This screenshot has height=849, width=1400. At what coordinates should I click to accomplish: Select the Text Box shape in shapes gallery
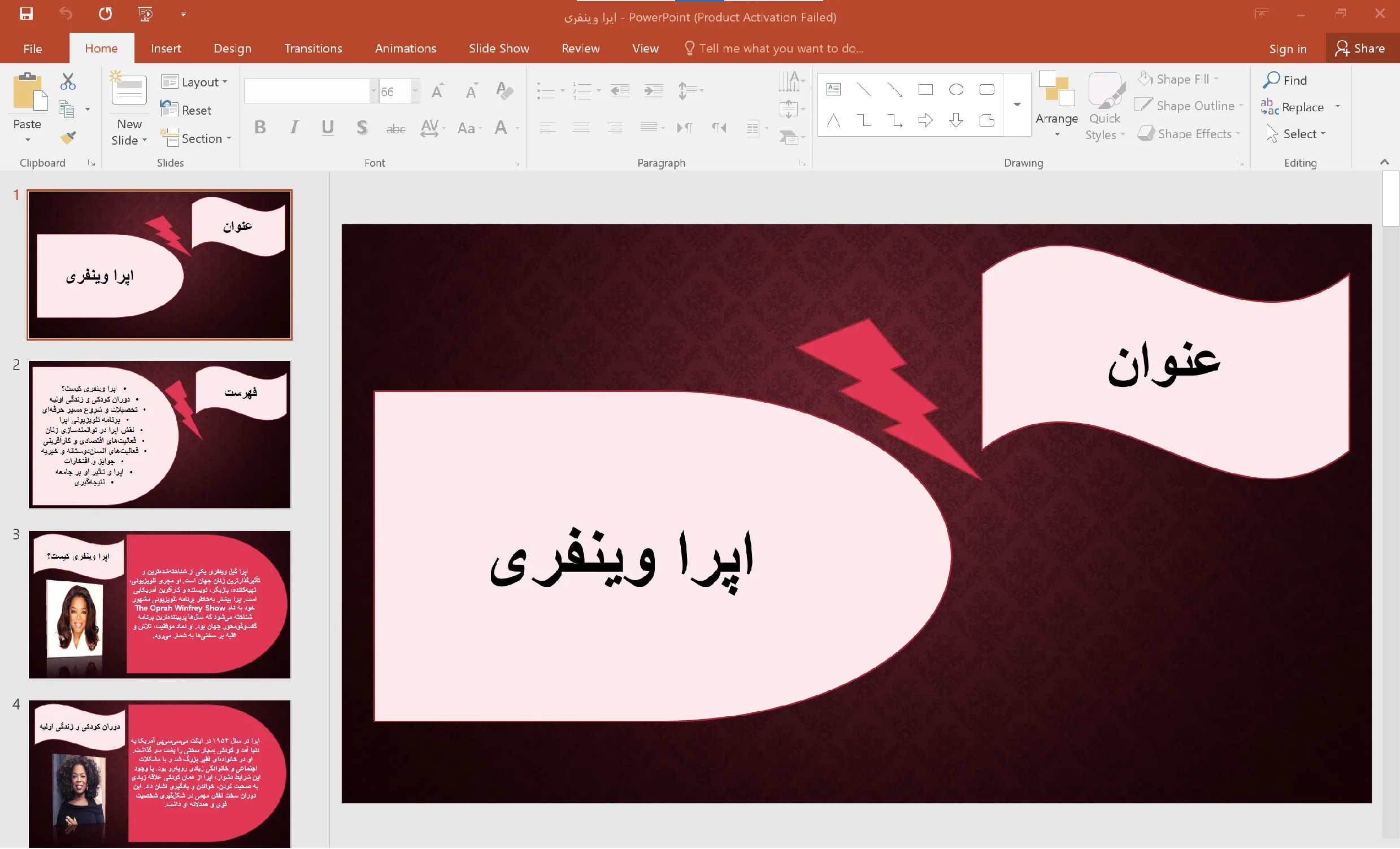click(833, 89)
